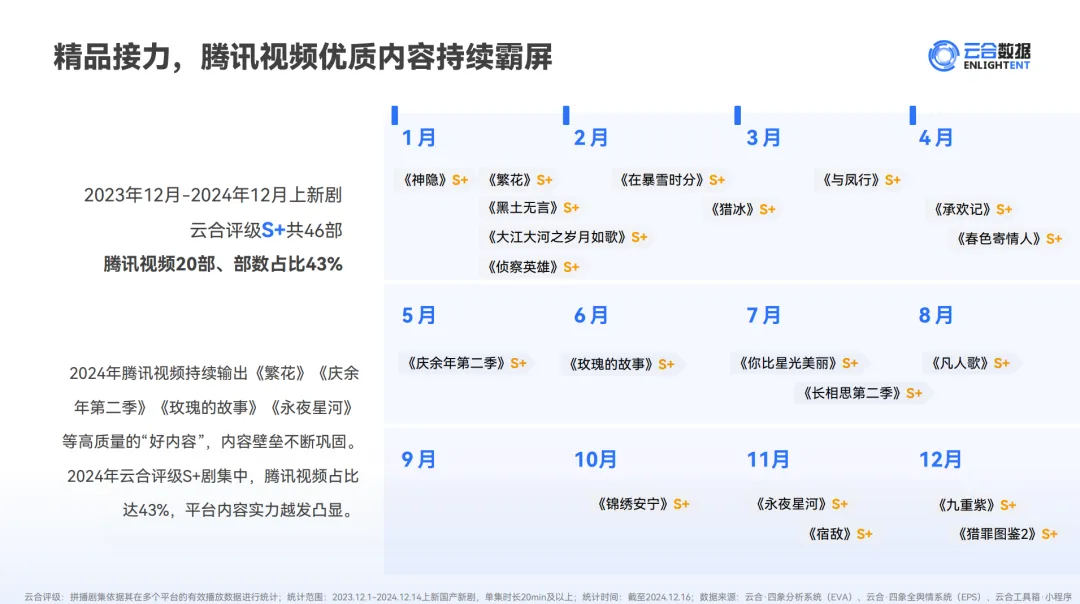Click the 《宿敌》 S+ label
The height and width of the screenshot is (604, 1080).
point(839,534)
